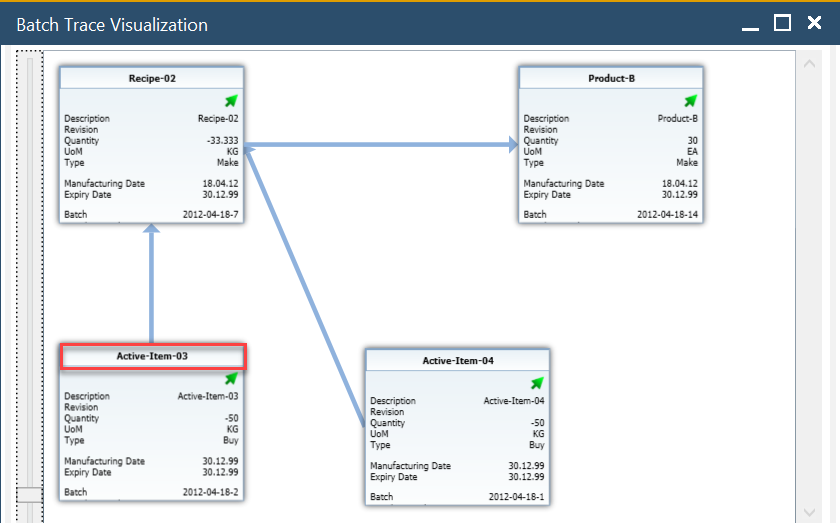Click the green arrow icon in Recipe-02 node

tap(231, 100)
